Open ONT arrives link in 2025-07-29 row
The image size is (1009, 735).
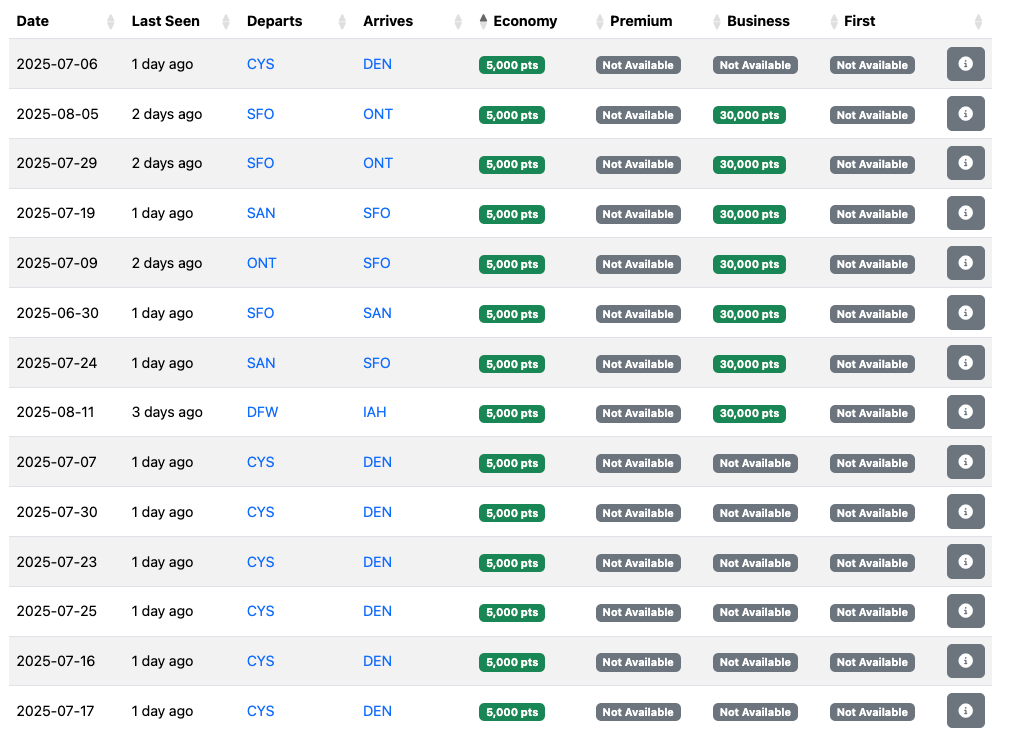(378, 163)
